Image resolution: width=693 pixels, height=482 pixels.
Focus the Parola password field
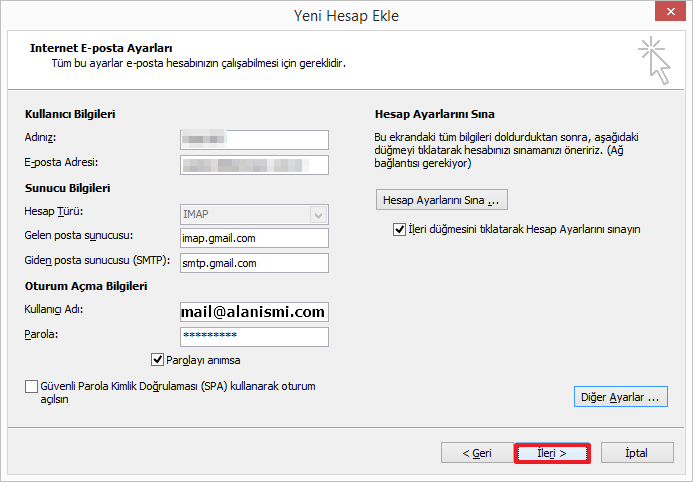click(254, 336)
